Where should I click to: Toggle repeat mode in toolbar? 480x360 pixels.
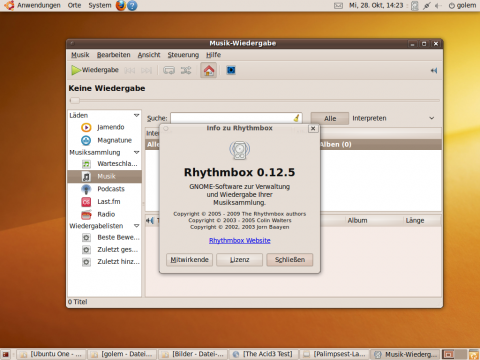(169, 70)
